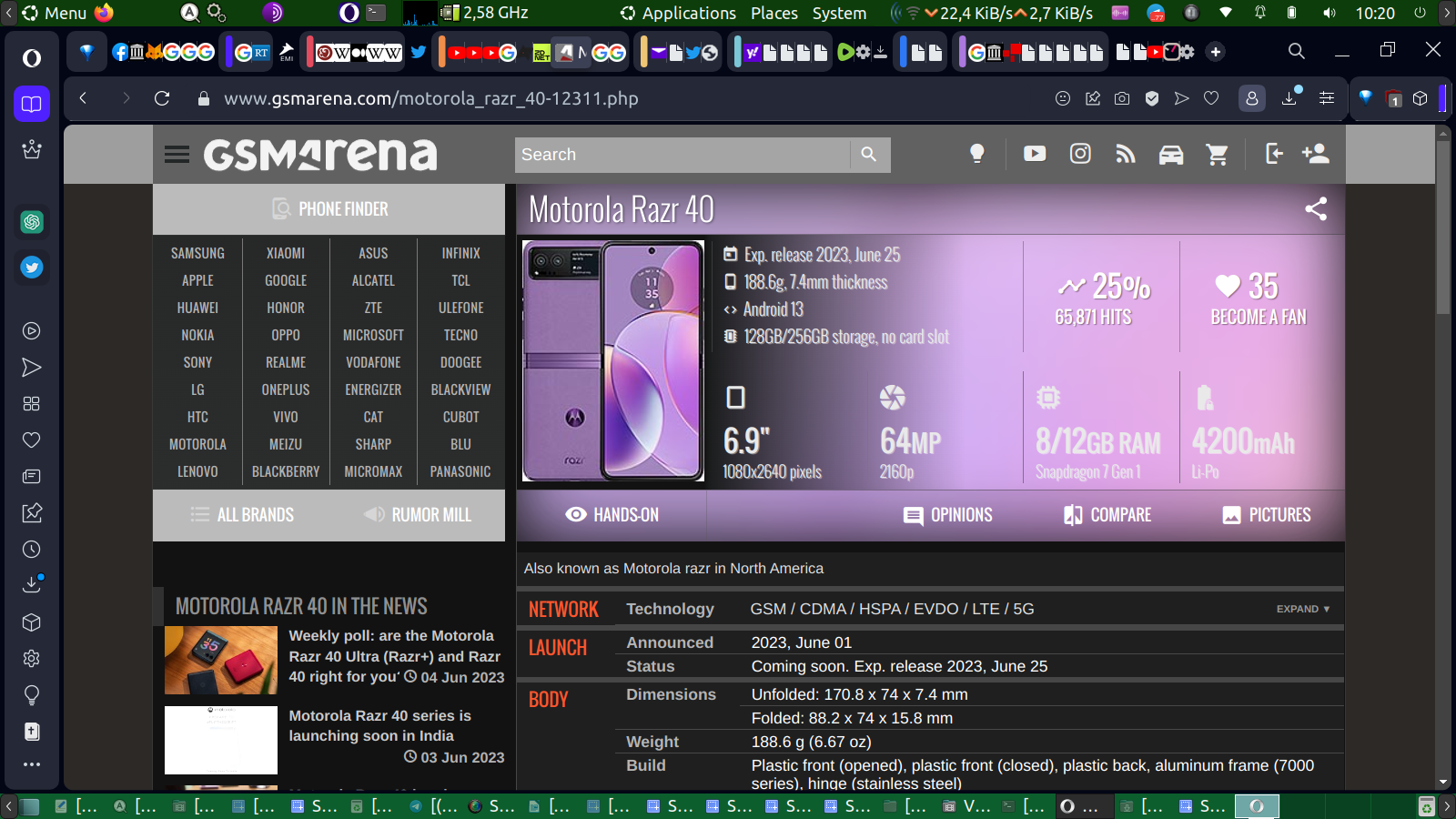Click the GSMArena search input field
This screenshot has height=819, width=1456.
click(x=682, y=155)
